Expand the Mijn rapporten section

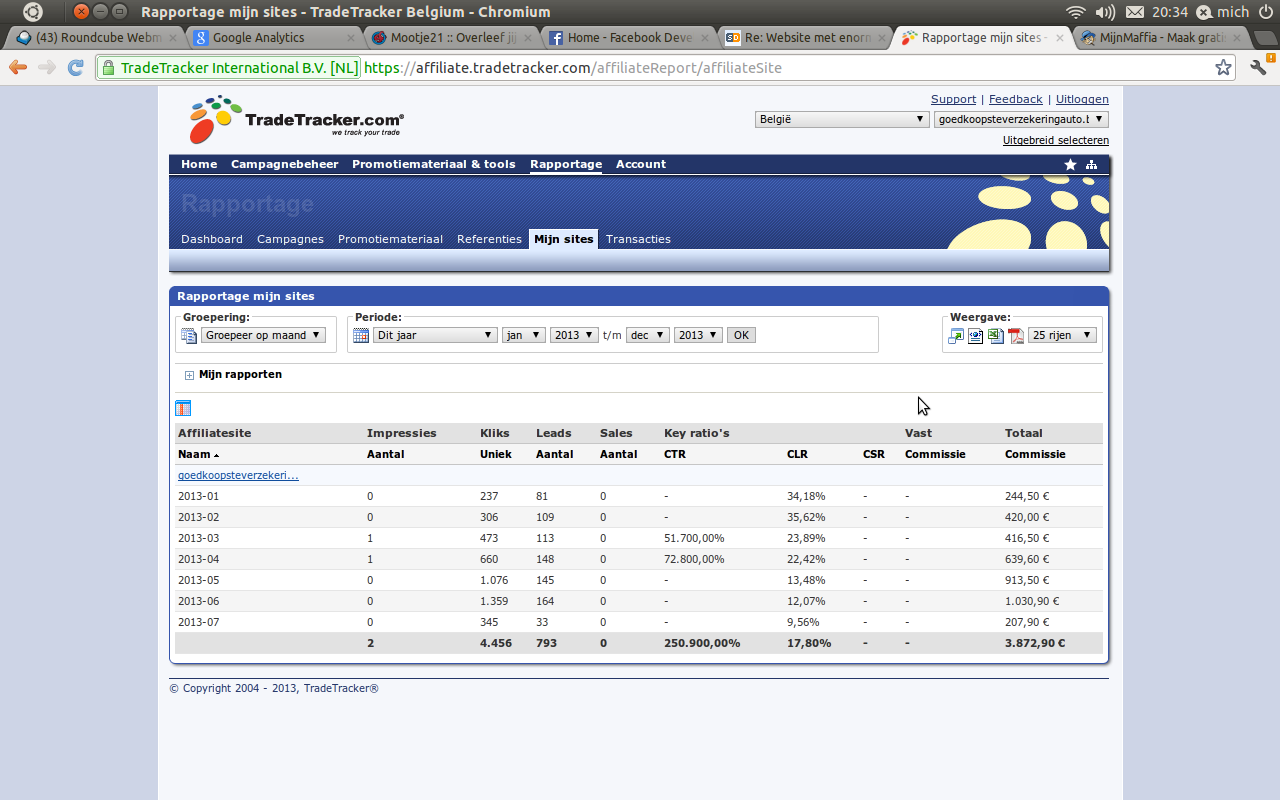click(189, 375)
